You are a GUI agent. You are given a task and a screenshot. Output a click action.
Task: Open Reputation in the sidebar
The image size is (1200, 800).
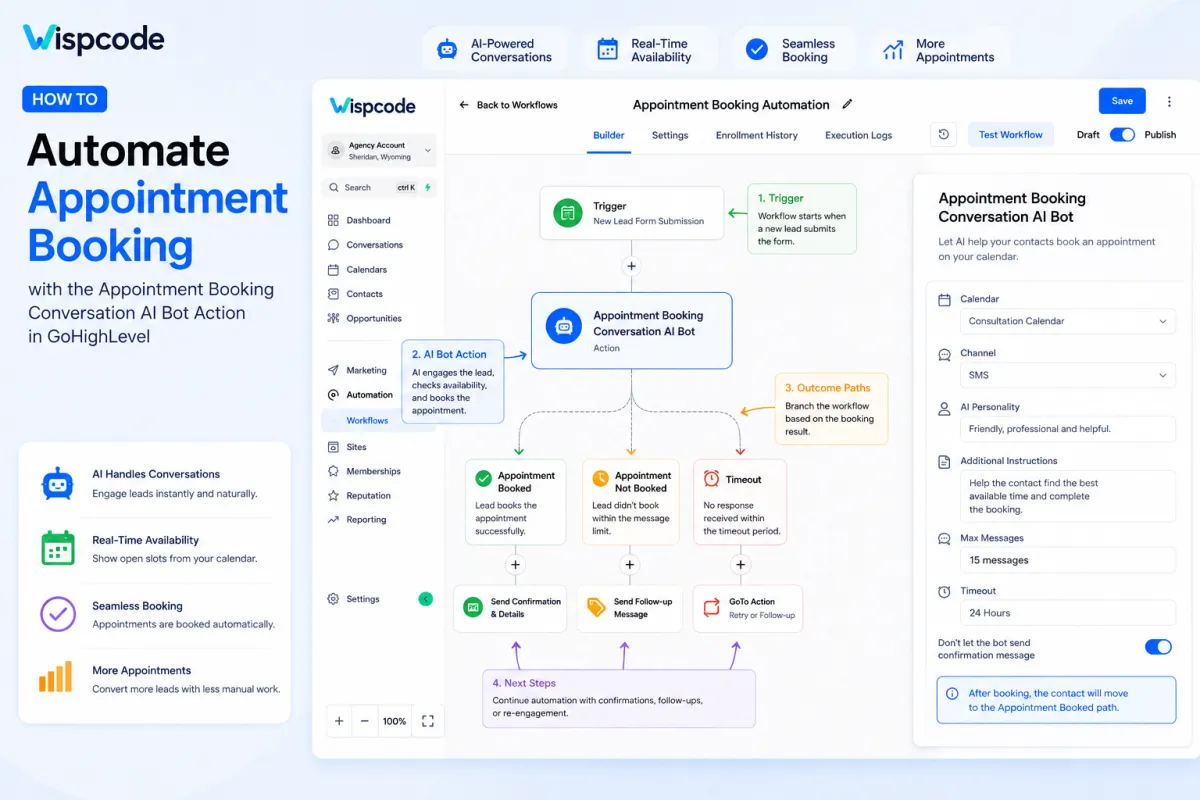359,496
